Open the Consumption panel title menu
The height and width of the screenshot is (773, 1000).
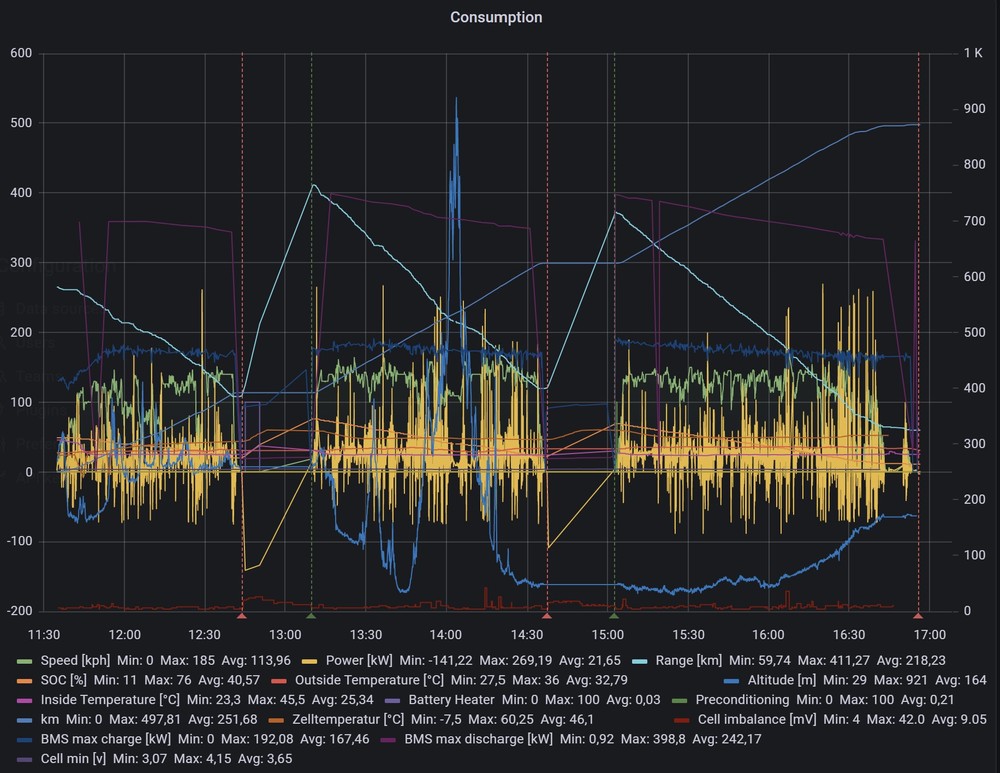pyautogui.click(x=496, y=17)
